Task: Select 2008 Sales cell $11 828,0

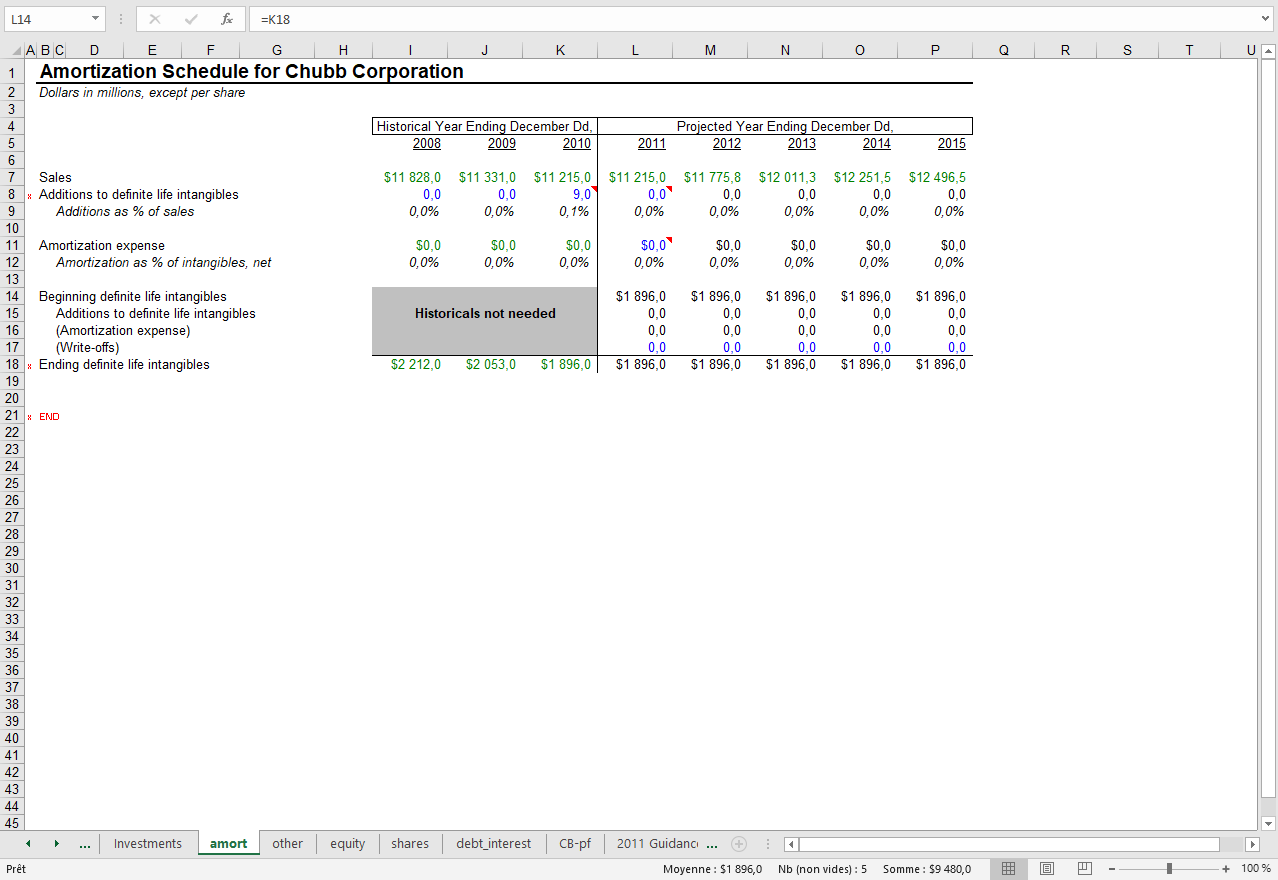Action: pos(410,177)
